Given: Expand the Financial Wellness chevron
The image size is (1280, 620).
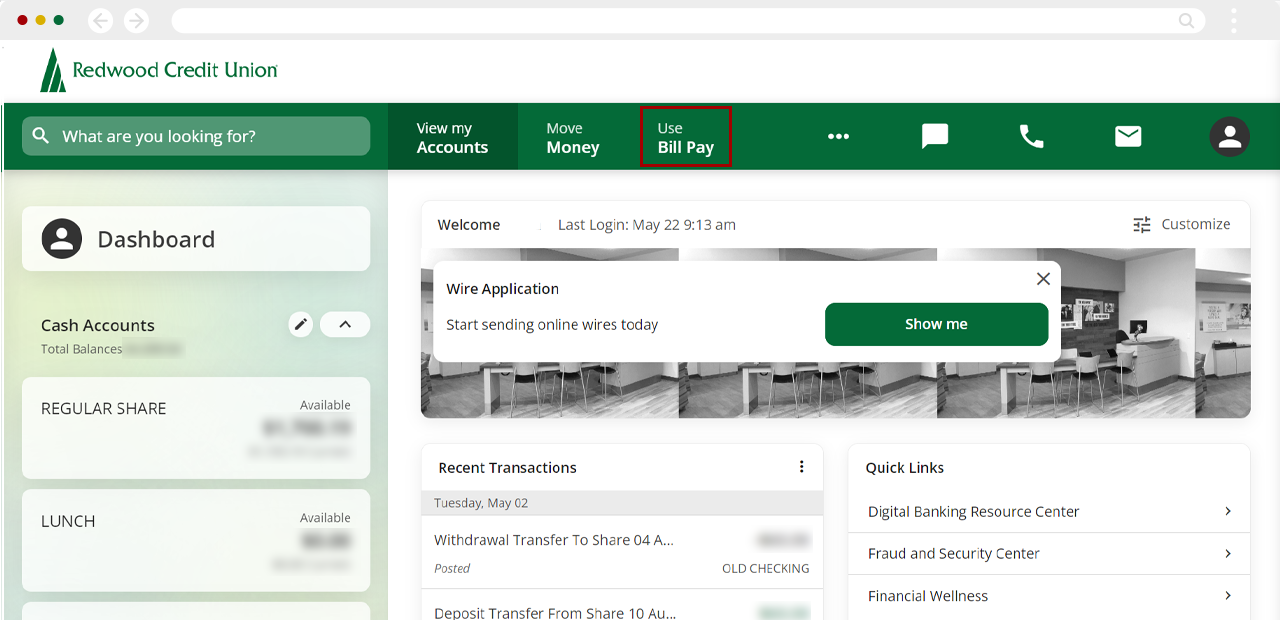Looking at the screenshot, I should [x=1228, y=595].
